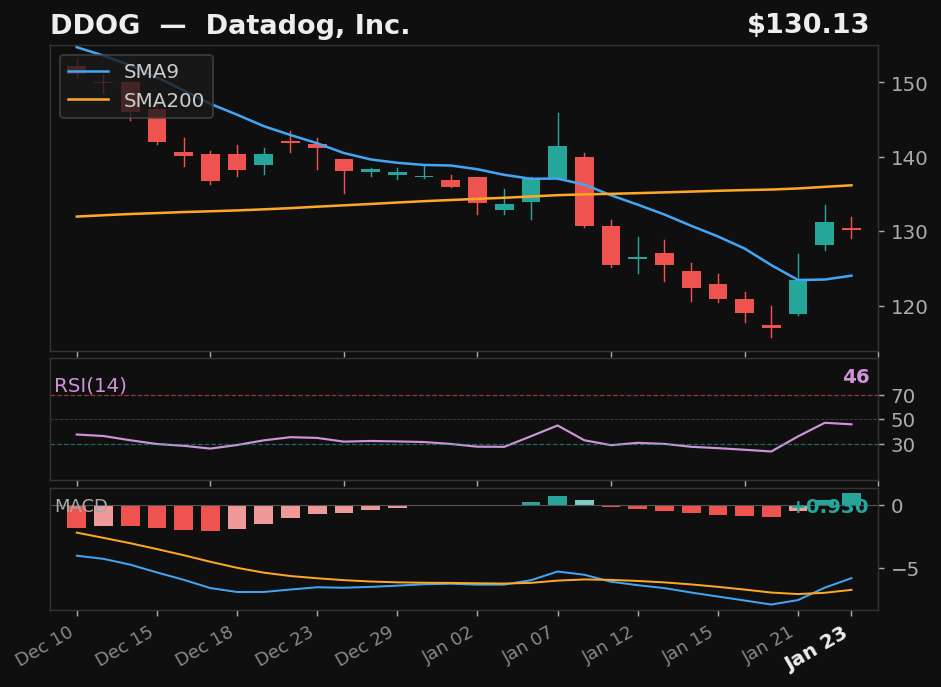The image size is (941, 687).
Task: Click the 150 price axis label
Action: pos(909,83)
